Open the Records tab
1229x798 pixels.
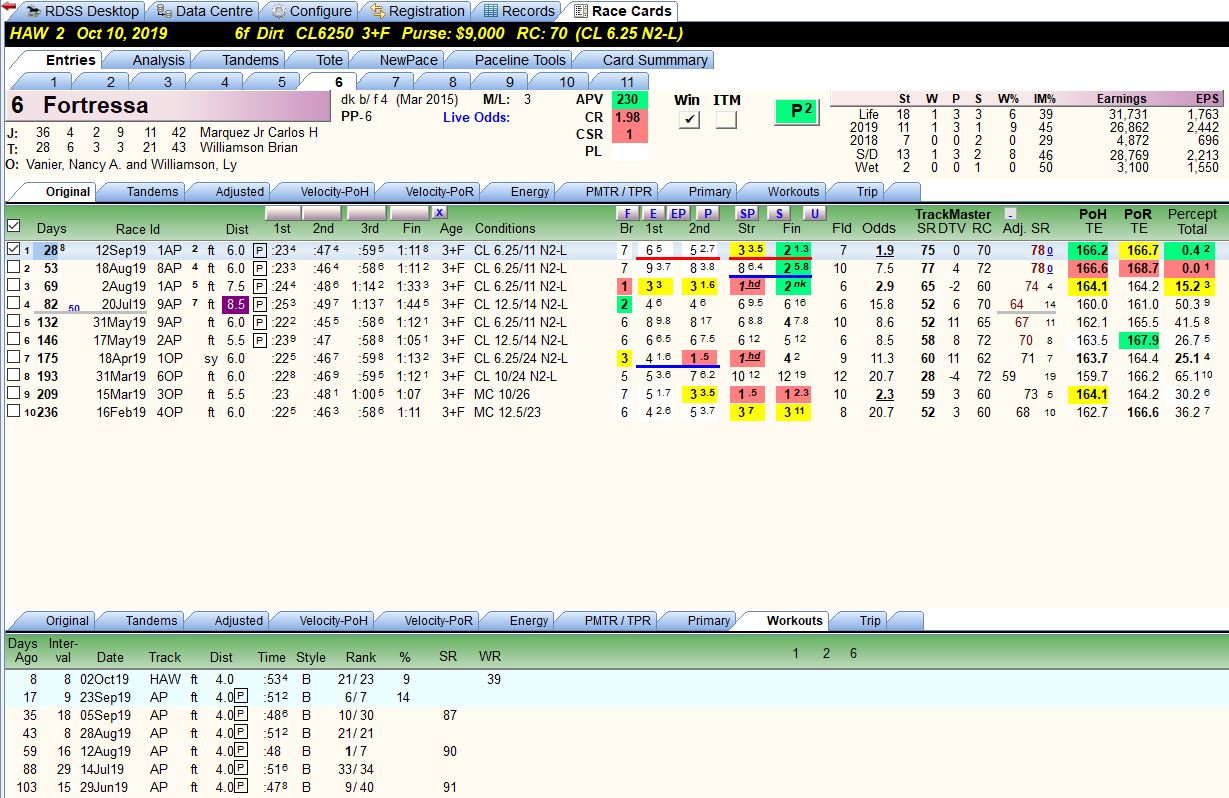(517, 11)
